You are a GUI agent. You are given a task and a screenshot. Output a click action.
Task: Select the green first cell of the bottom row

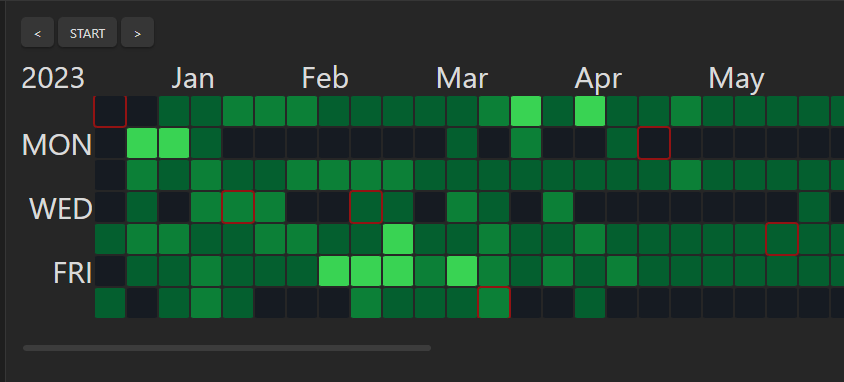pos(110,303)
